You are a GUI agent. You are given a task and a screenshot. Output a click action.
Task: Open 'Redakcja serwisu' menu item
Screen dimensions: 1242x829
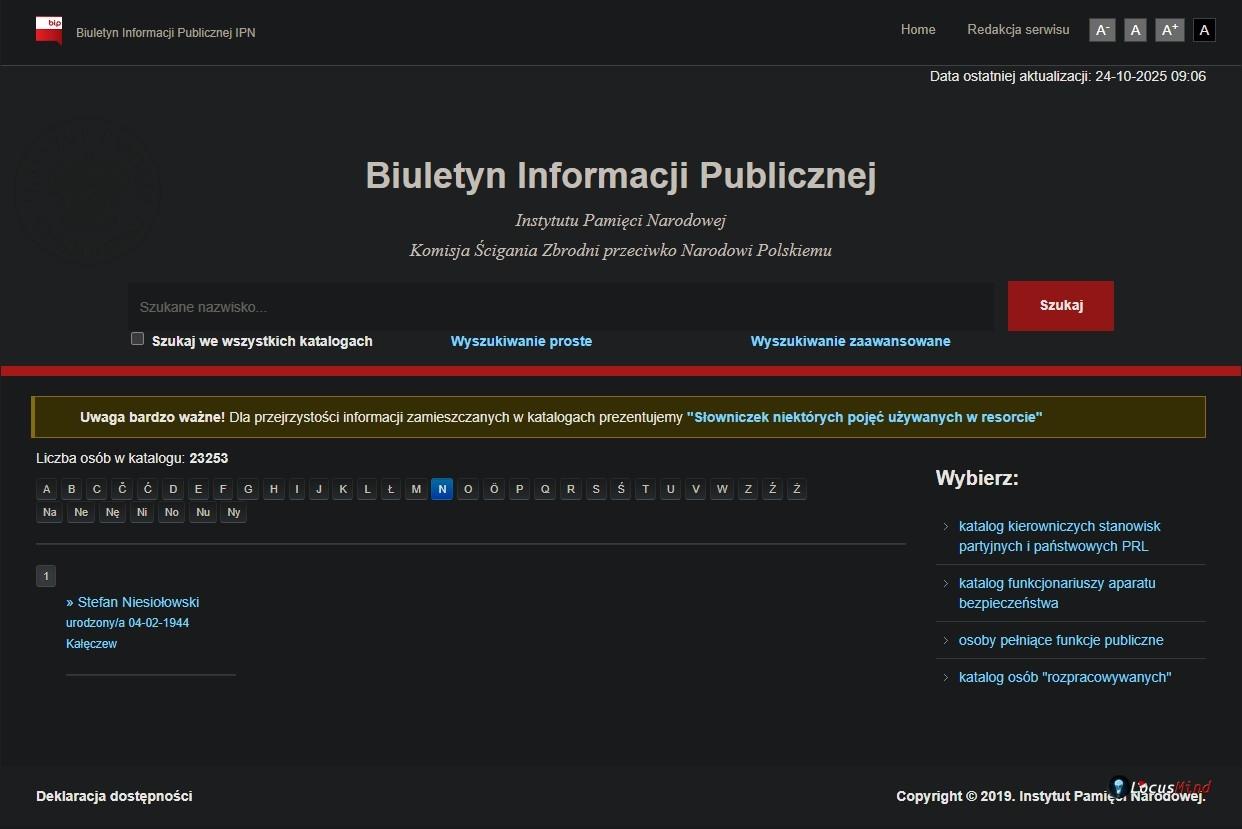(x=1018, y=30)
